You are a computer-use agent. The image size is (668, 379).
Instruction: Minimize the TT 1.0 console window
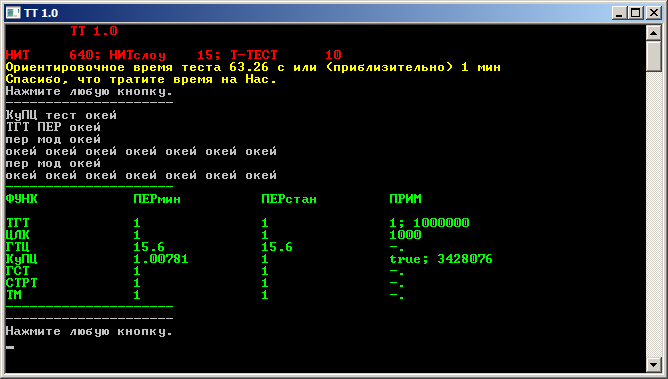pos(619,13)
